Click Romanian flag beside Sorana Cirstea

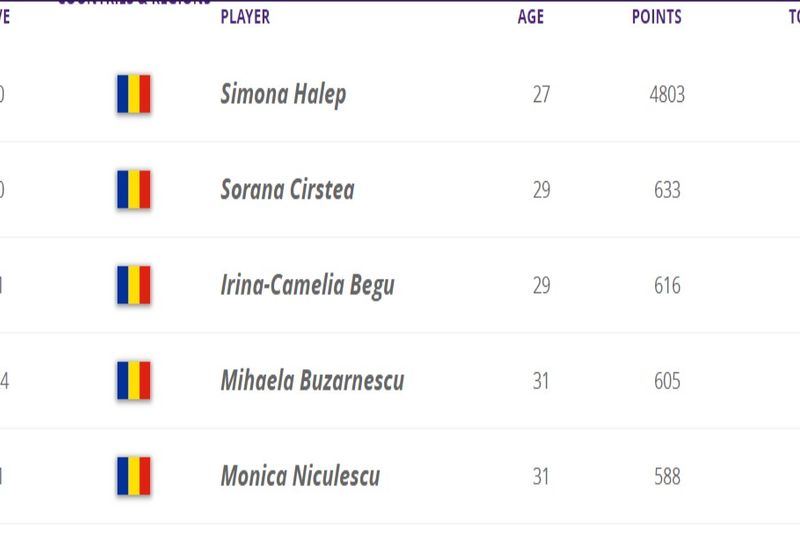[133, 189]
